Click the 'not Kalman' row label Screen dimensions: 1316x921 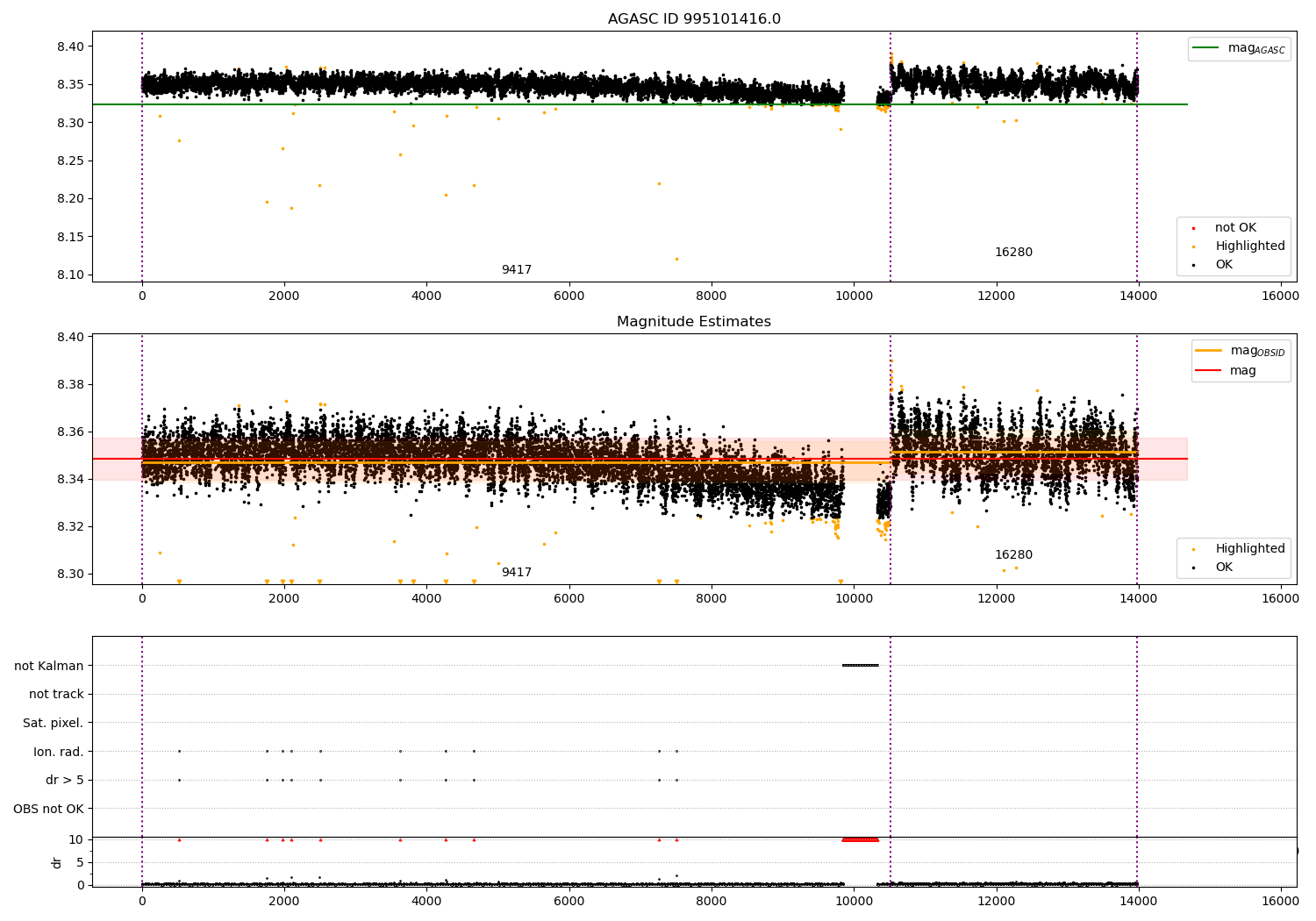point(49,666)
